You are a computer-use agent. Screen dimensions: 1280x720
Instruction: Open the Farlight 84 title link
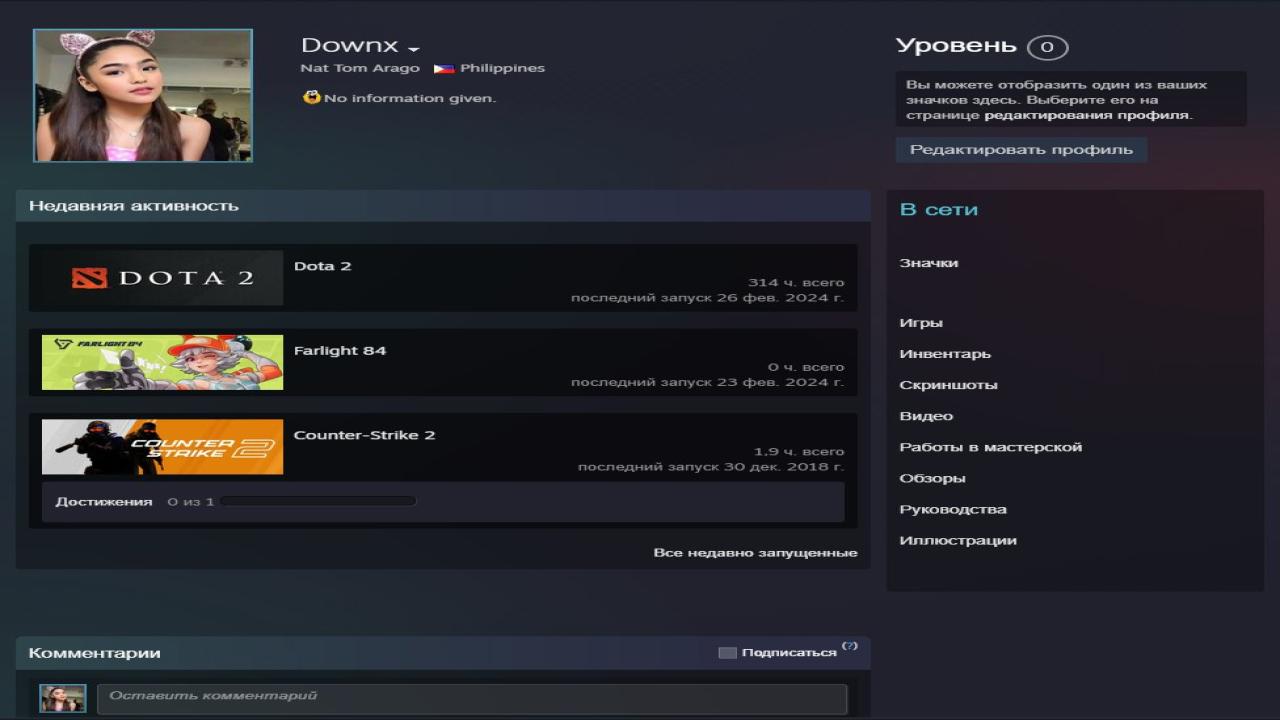(x=340, y=350)
